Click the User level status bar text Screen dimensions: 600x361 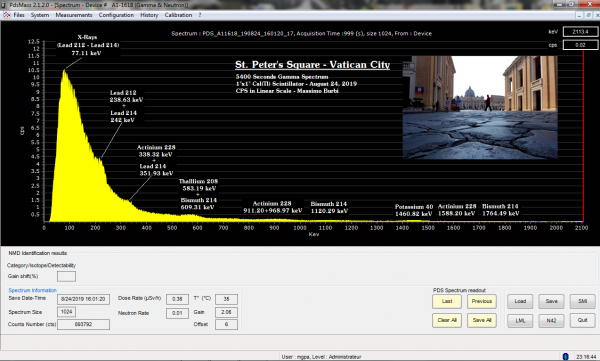(321, 357)
